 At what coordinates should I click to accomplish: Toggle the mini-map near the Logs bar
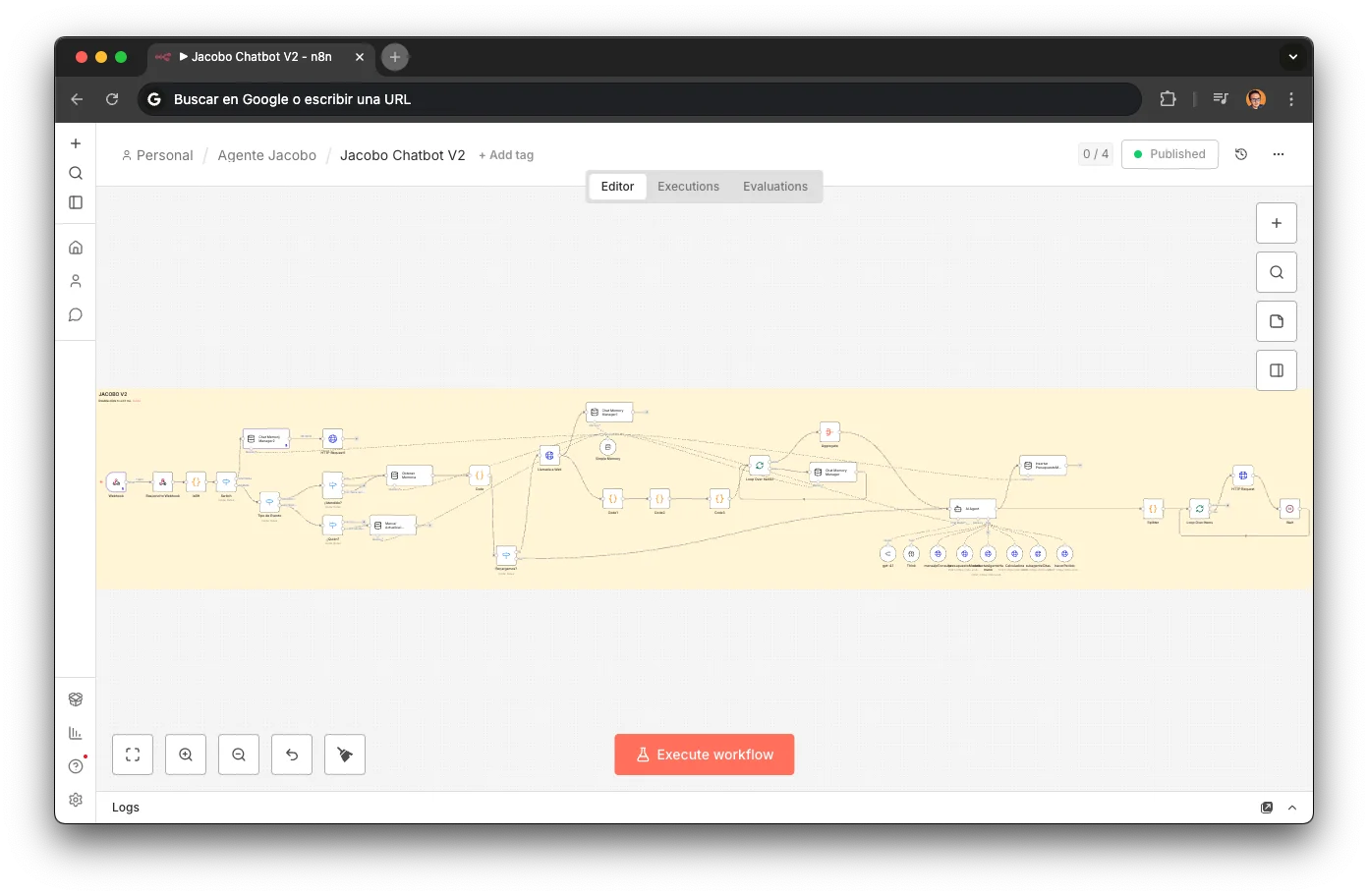[x=1267, y=807]
